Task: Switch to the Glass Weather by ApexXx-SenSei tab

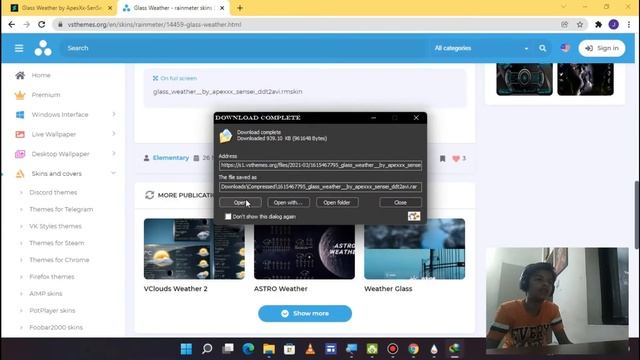Action: pos(61,8)
